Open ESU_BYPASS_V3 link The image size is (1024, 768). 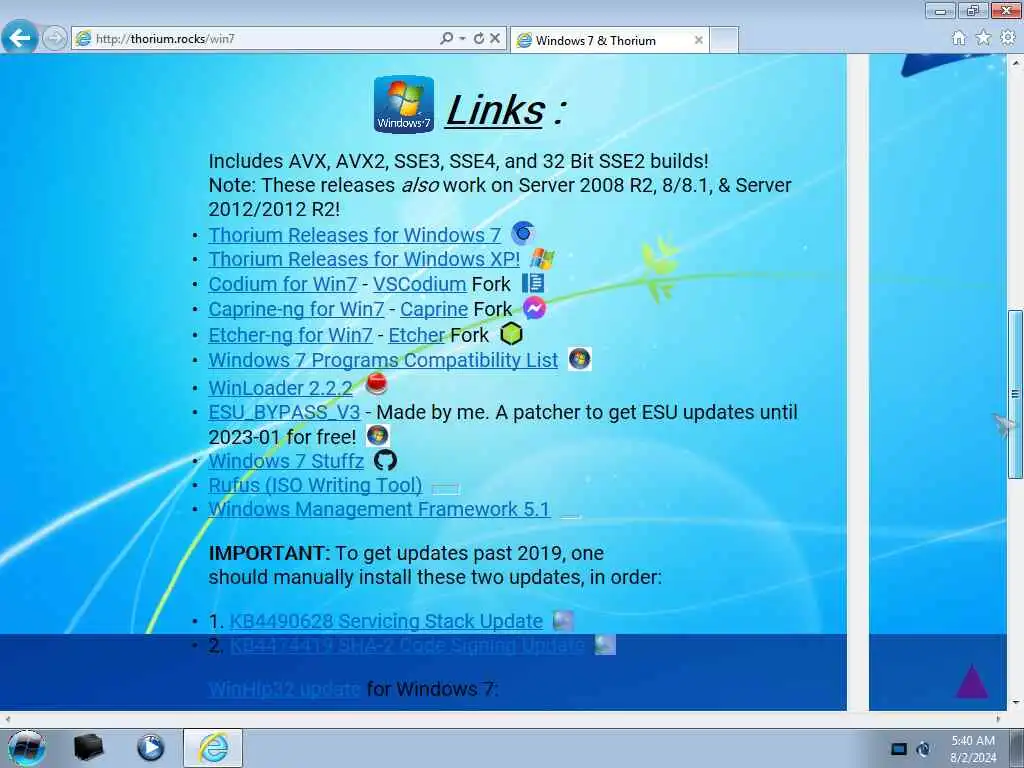coord(284,412)
